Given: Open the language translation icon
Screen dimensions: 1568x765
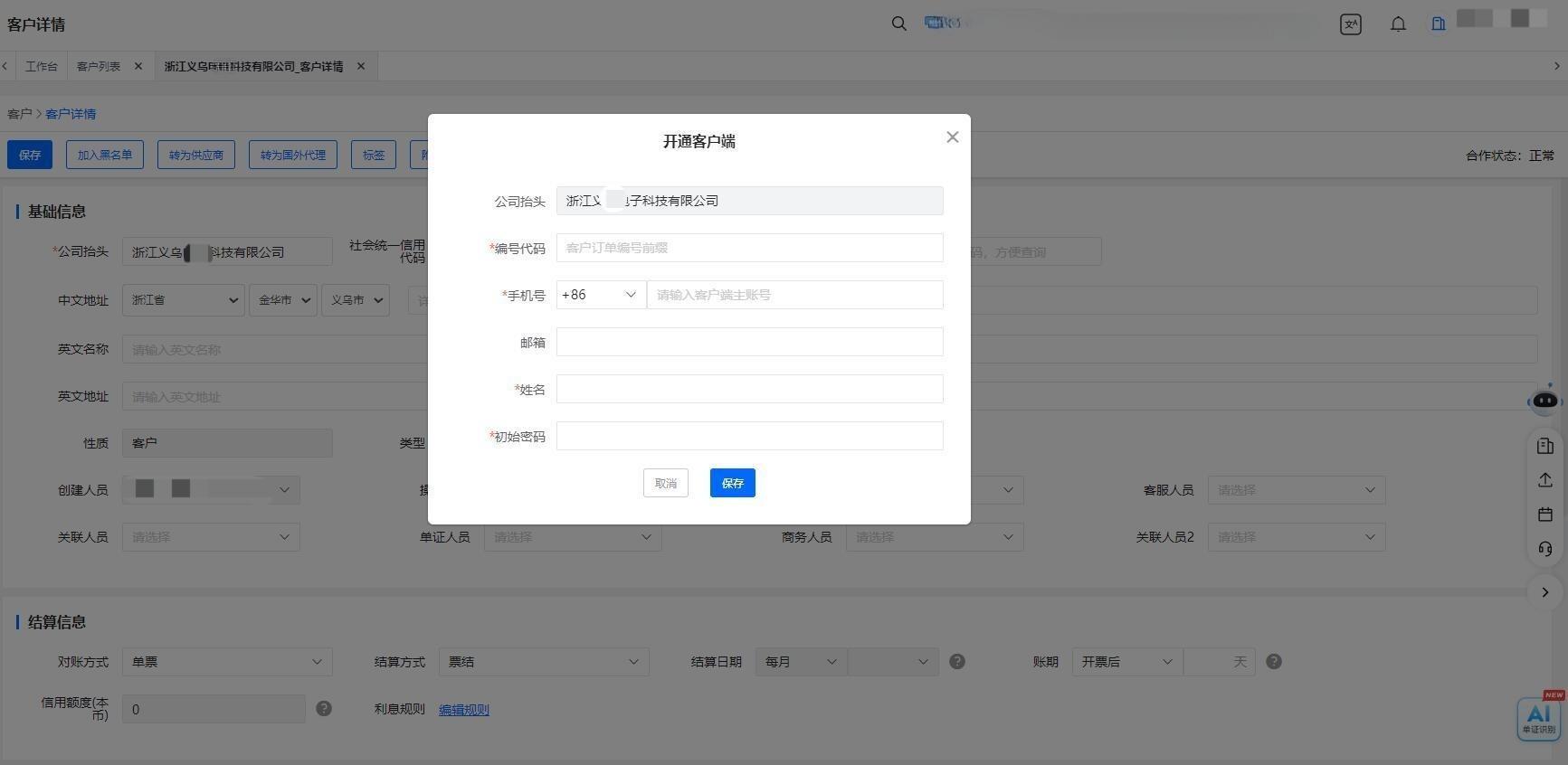Looking at the screenshot, I should click(1350, 24).
